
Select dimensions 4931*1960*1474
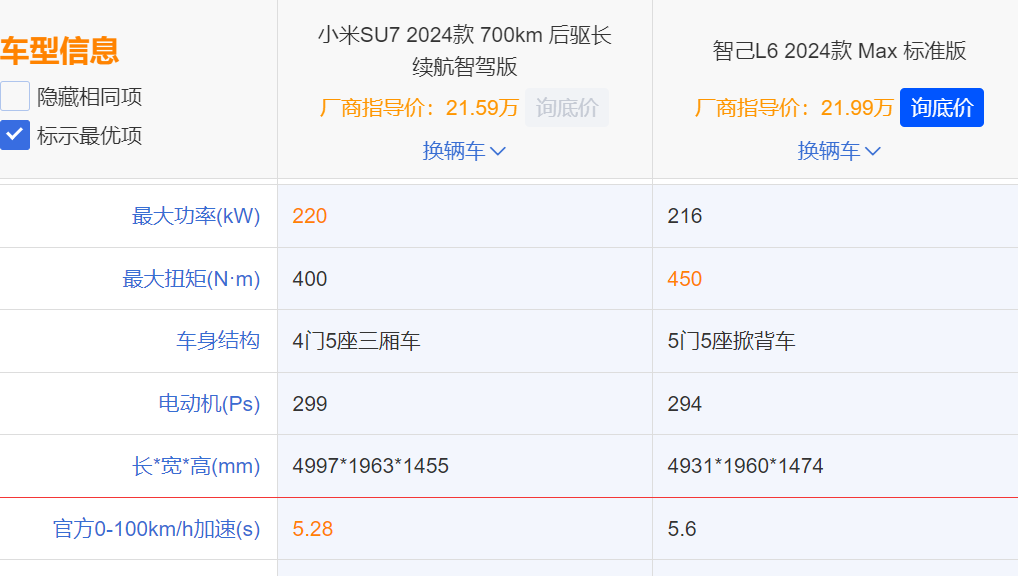pos(745,466)
